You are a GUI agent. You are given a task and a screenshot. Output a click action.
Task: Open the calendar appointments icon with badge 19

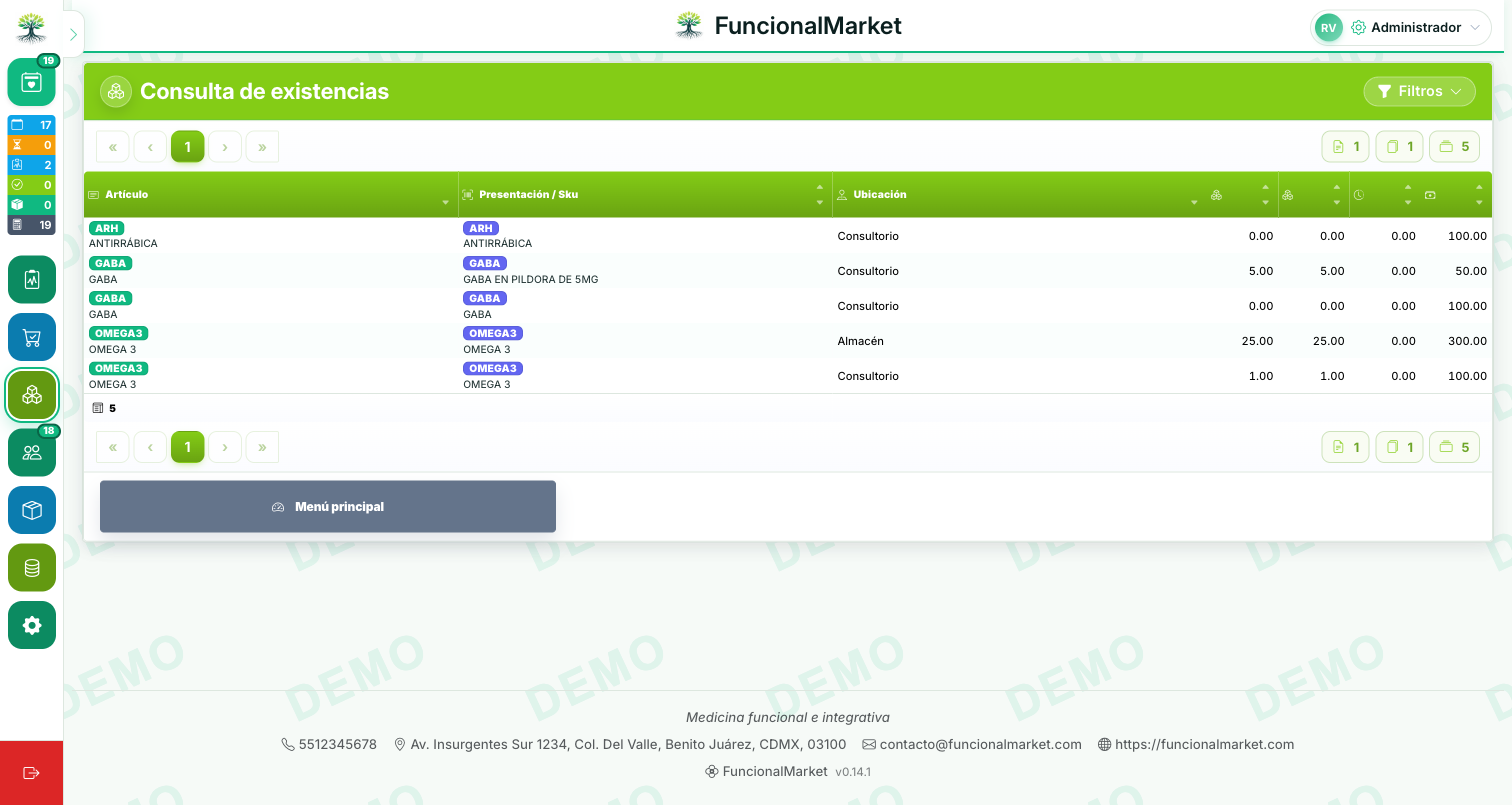point(32,82)
